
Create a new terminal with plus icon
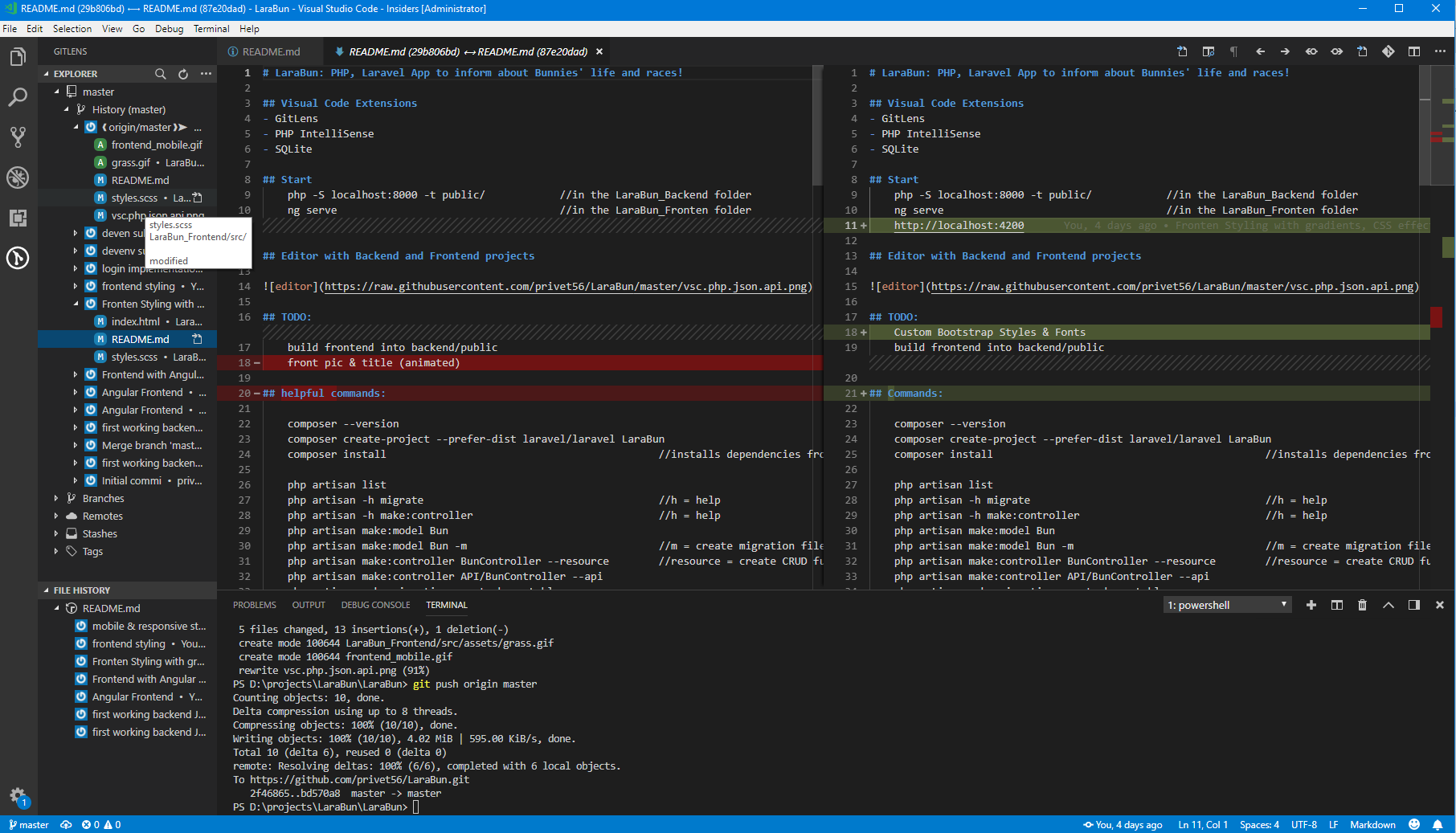1311,605
